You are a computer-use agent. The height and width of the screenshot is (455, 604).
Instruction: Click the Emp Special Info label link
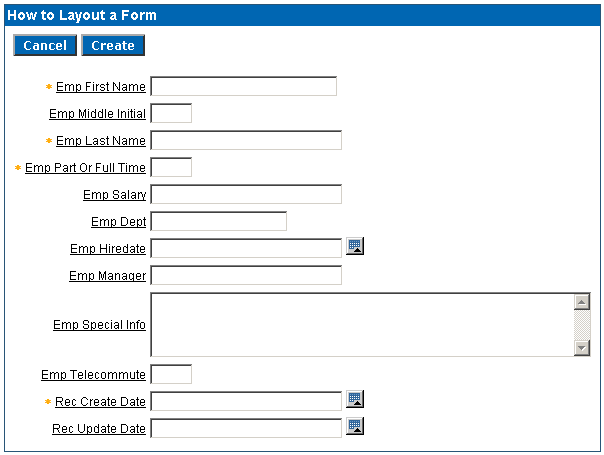pos(99,325)
